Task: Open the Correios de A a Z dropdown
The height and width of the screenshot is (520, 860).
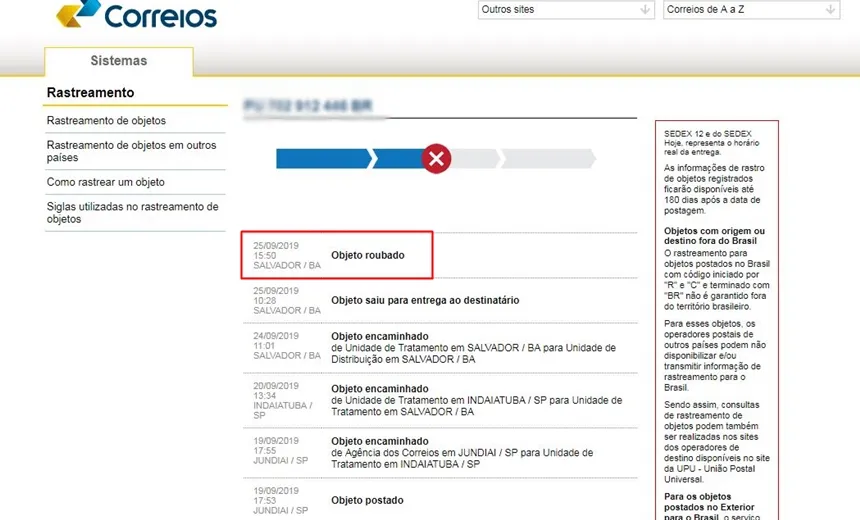Action: (751, 9)
